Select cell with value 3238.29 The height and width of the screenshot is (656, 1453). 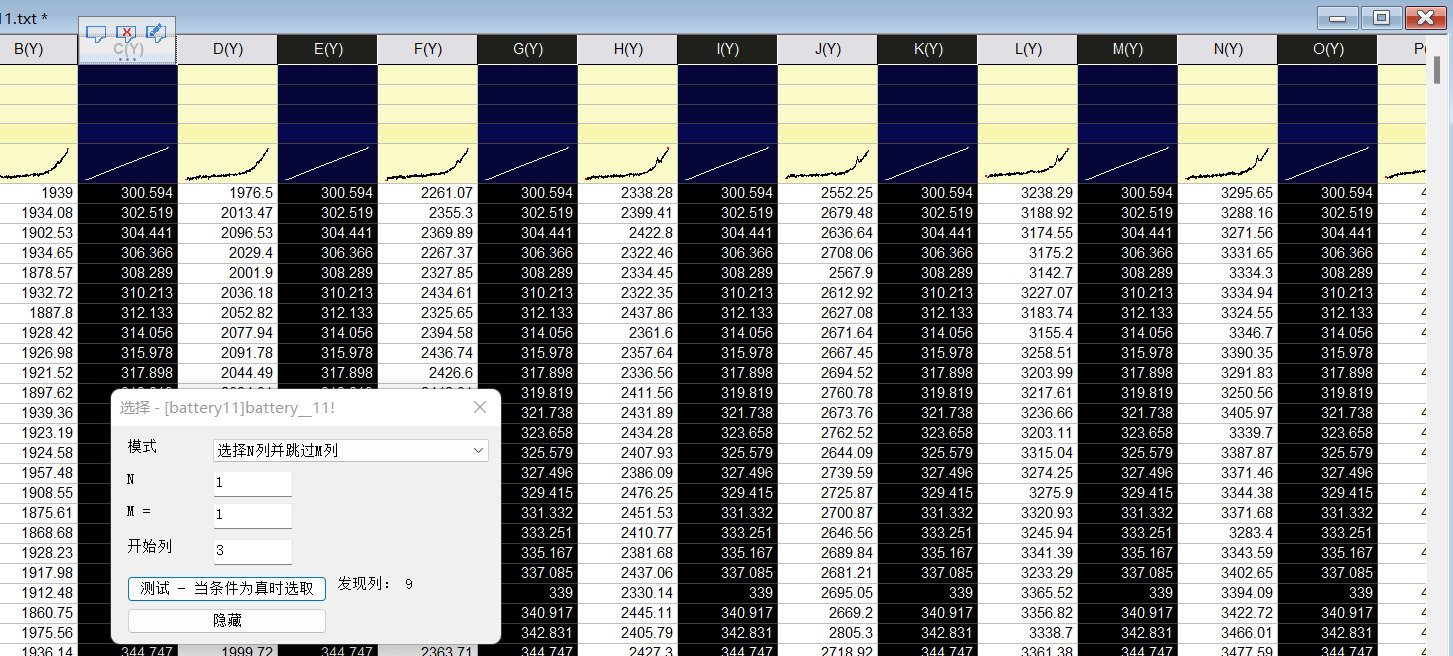coord(1027,193)
